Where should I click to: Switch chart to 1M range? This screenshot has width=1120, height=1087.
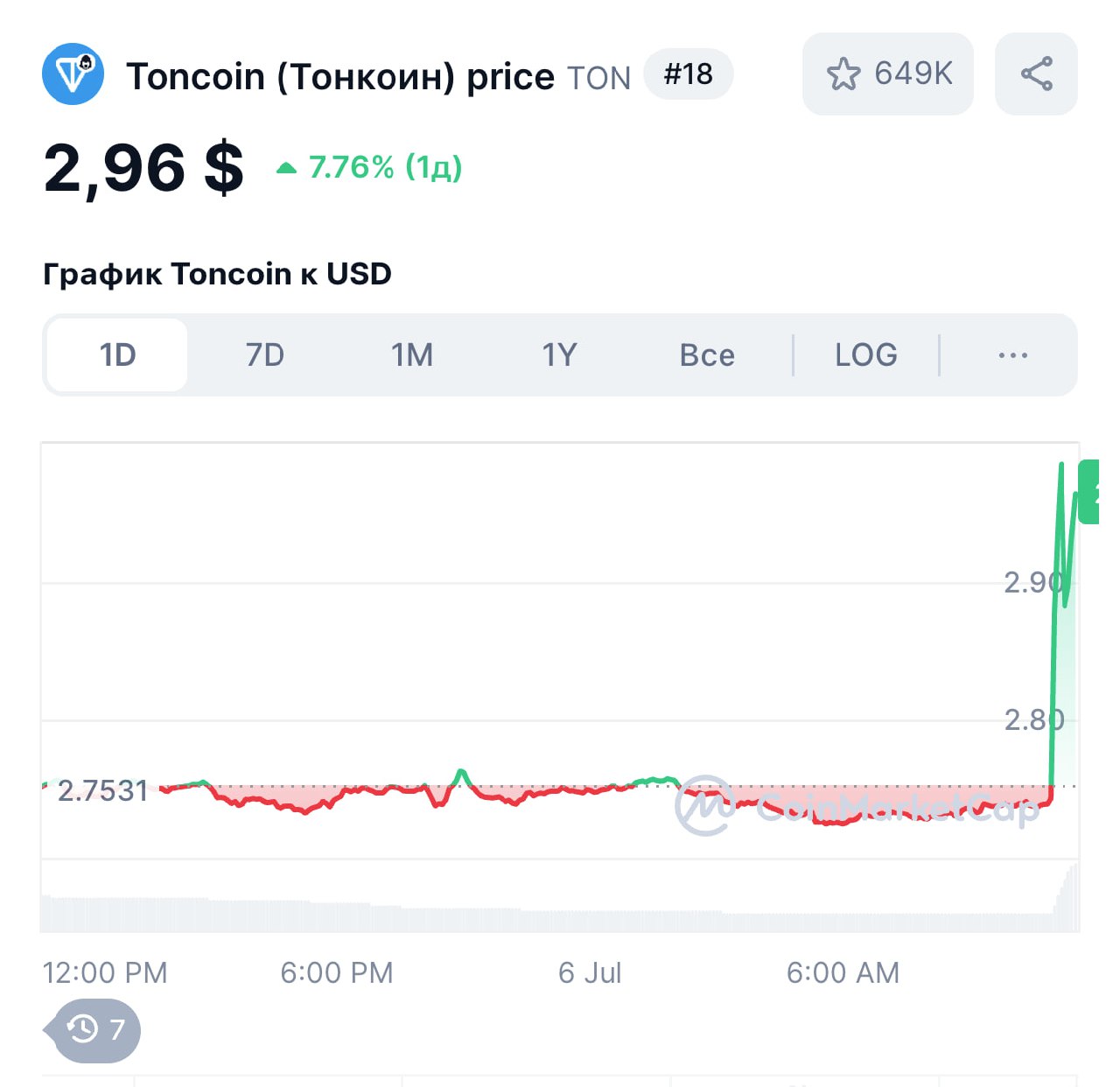[x=411, y=355]
